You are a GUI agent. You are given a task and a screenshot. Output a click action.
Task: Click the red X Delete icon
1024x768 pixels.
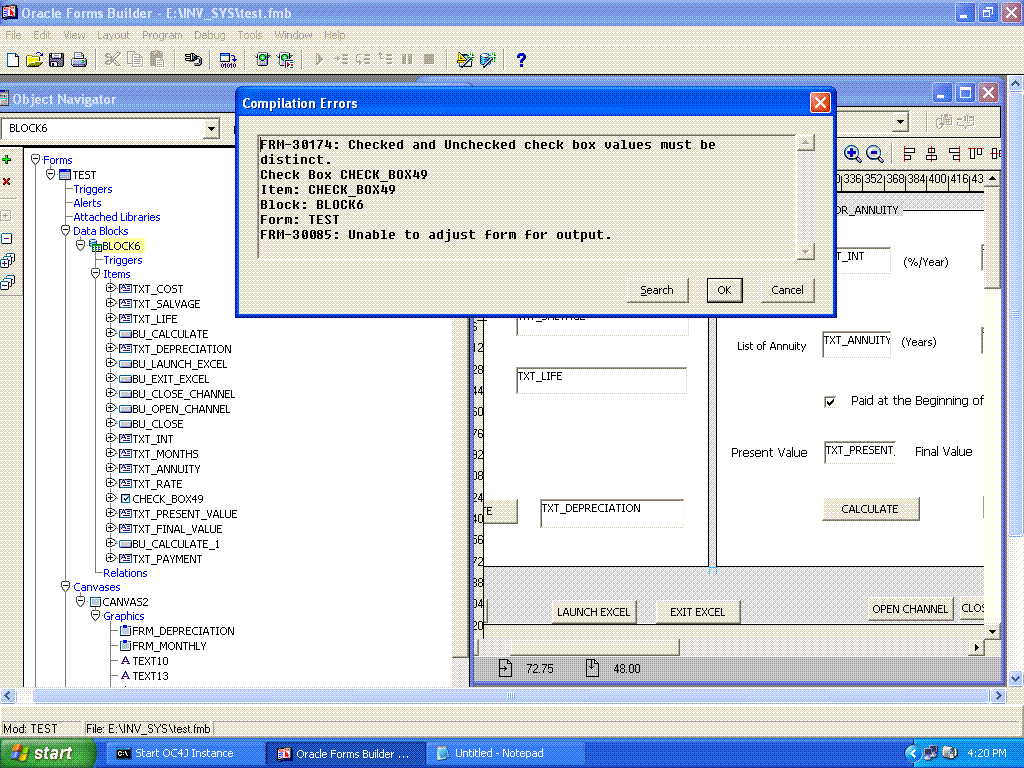pos(7,182)
